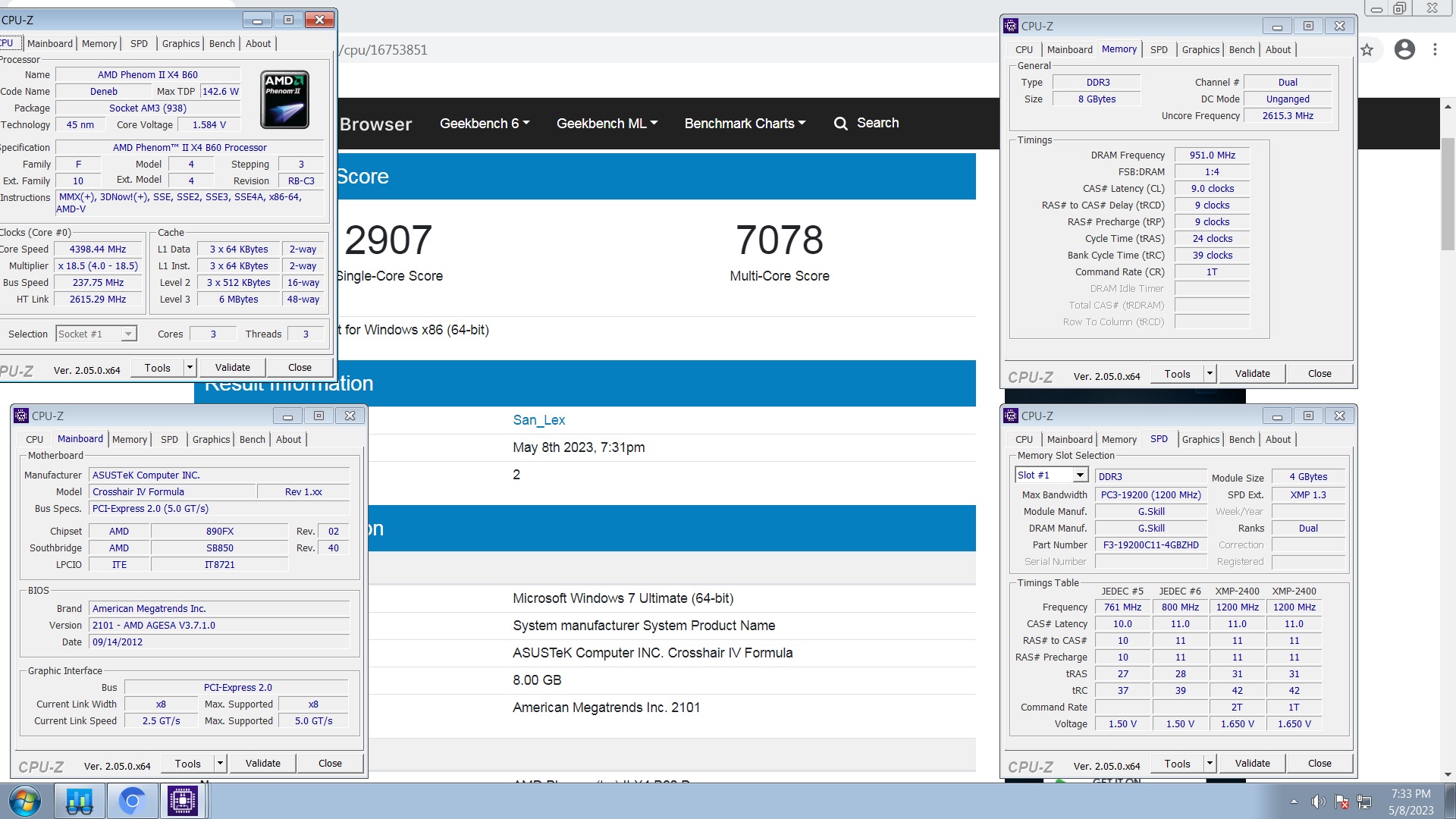Click the taskbar monitoring app icon next to Start
Image resolution: width=1456 pixels, height=819 pixels.
pos(79,801)
